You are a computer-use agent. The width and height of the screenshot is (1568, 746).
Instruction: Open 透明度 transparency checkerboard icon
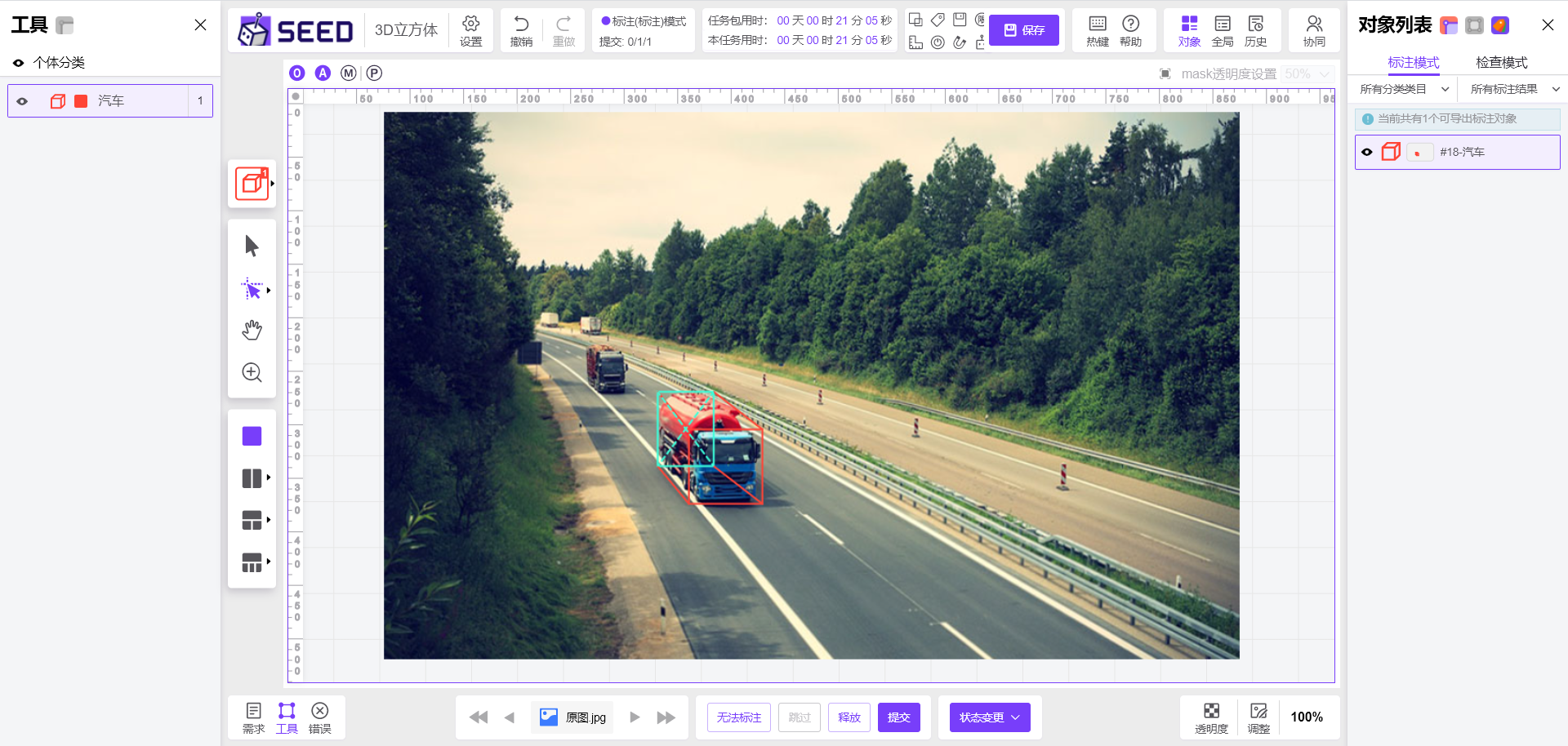point(1211,717)
